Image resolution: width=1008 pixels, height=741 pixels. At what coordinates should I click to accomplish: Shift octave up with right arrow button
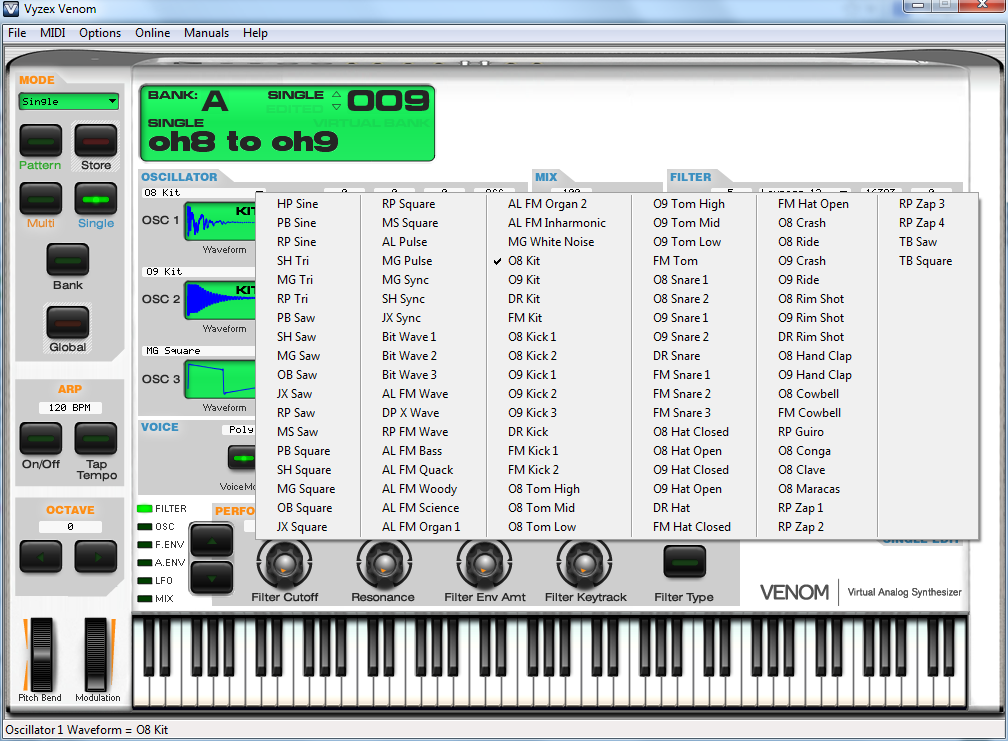pyautogui.click(x=96, y=557)
